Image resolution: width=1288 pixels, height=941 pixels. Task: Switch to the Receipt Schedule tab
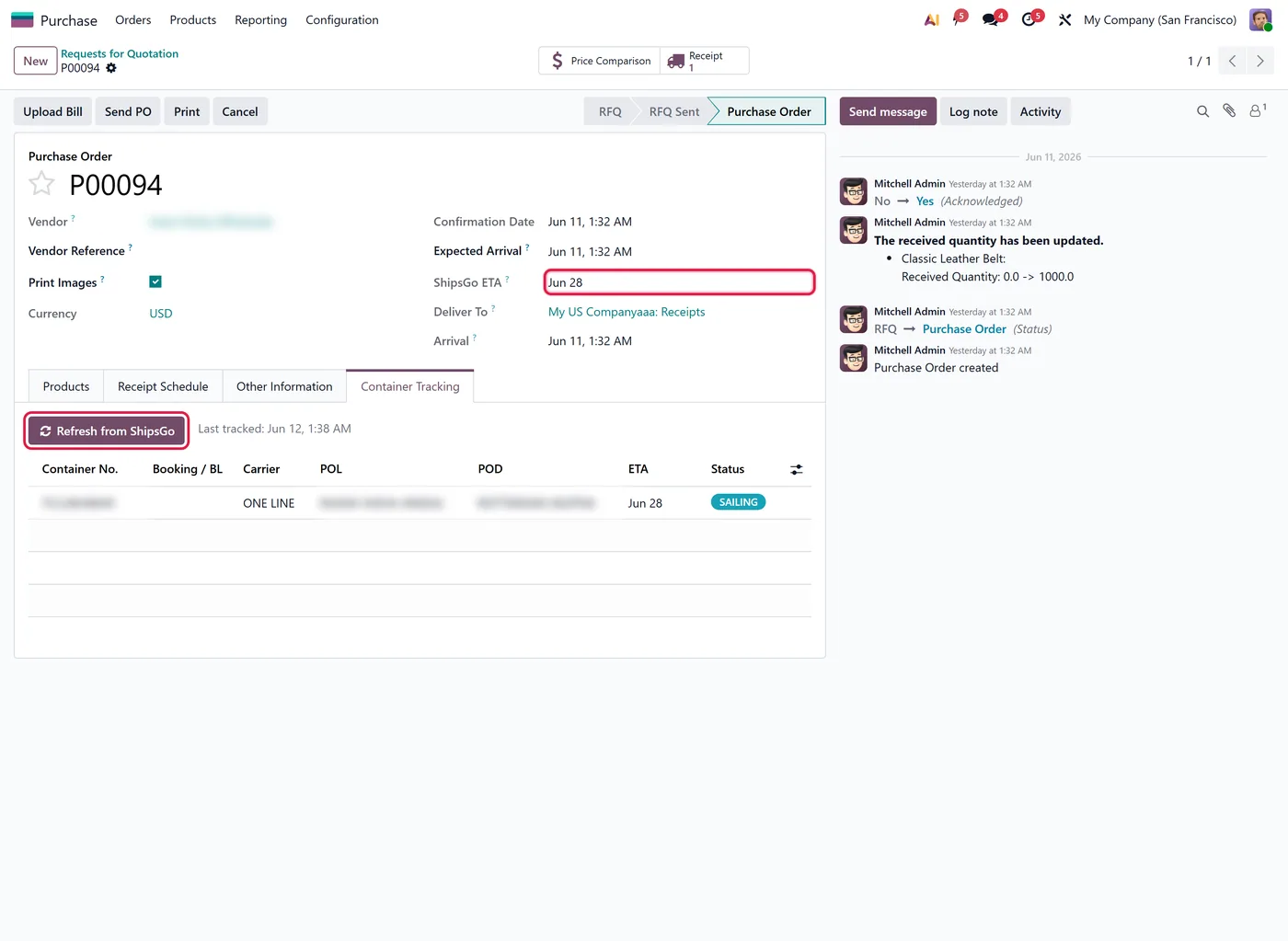[x=163, y=386]
